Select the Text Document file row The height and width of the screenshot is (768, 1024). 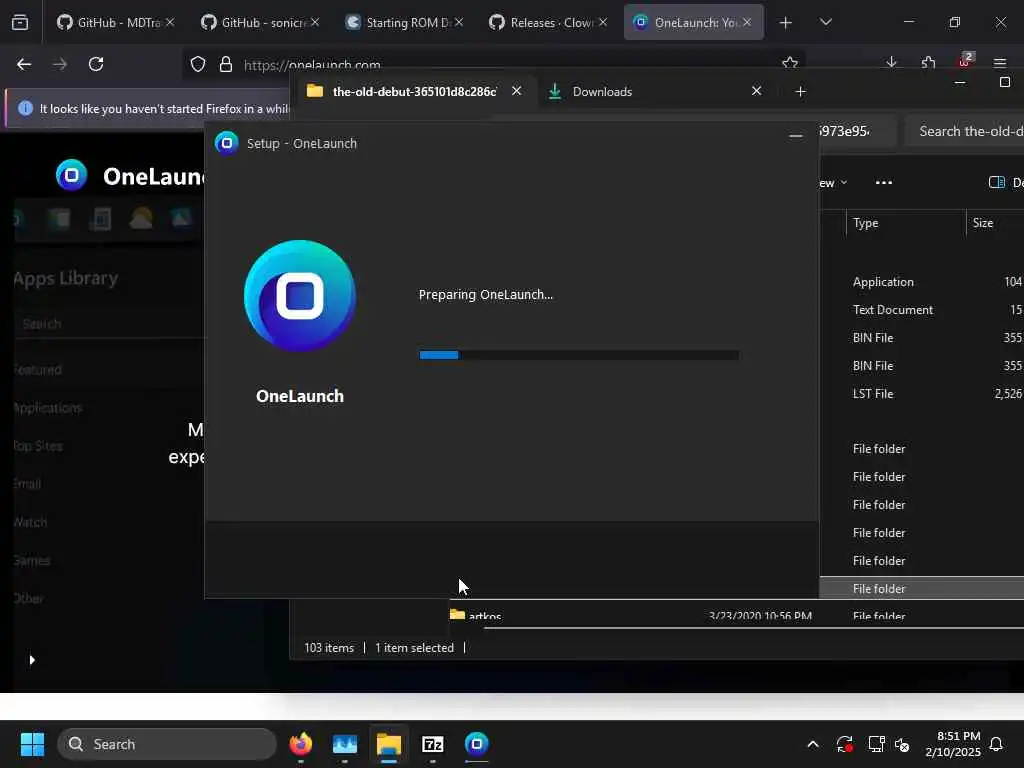pyautogui.click(x=921, y=310)
